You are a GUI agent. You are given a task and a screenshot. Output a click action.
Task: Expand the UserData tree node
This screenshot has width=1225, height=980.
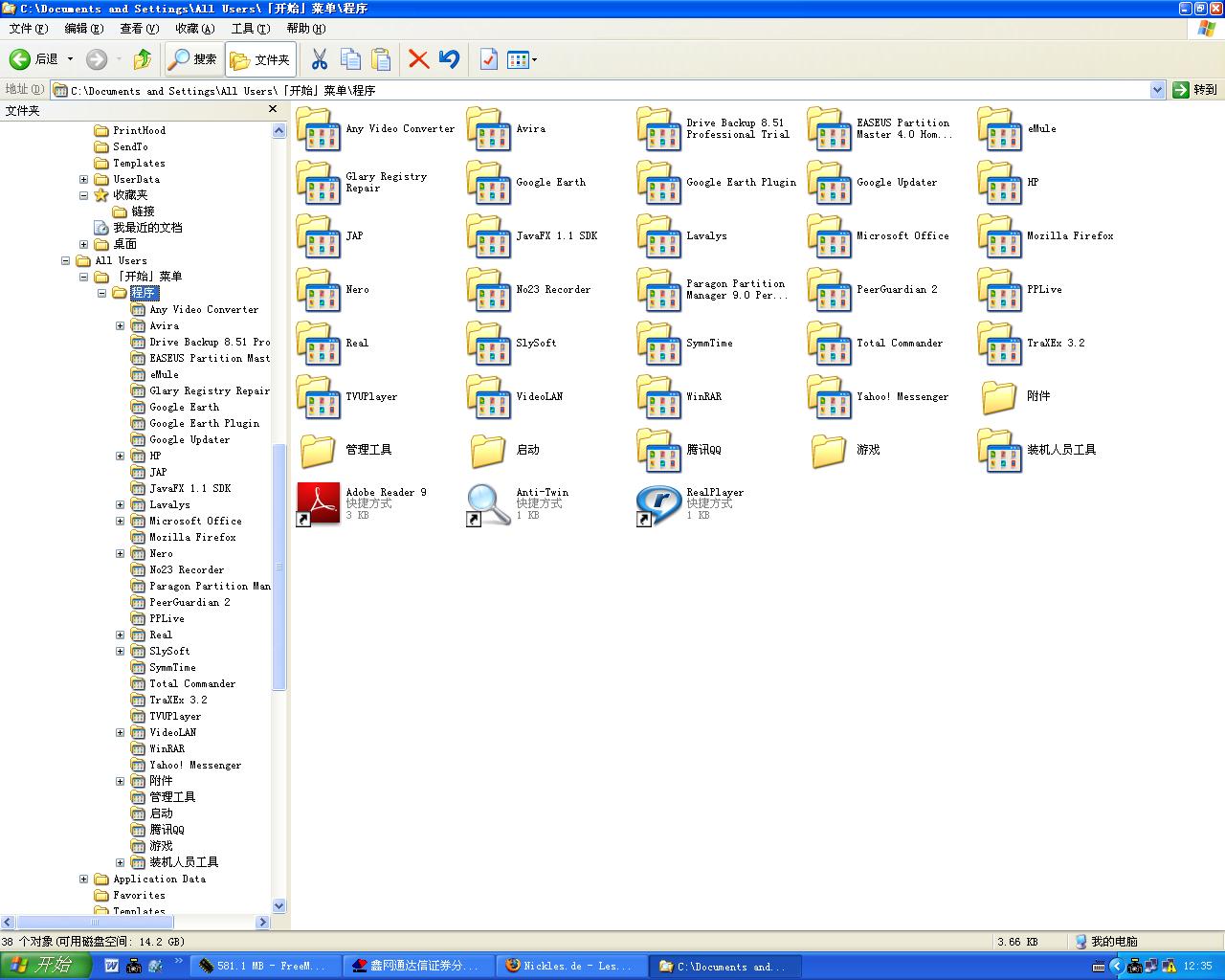pos(83,179)
